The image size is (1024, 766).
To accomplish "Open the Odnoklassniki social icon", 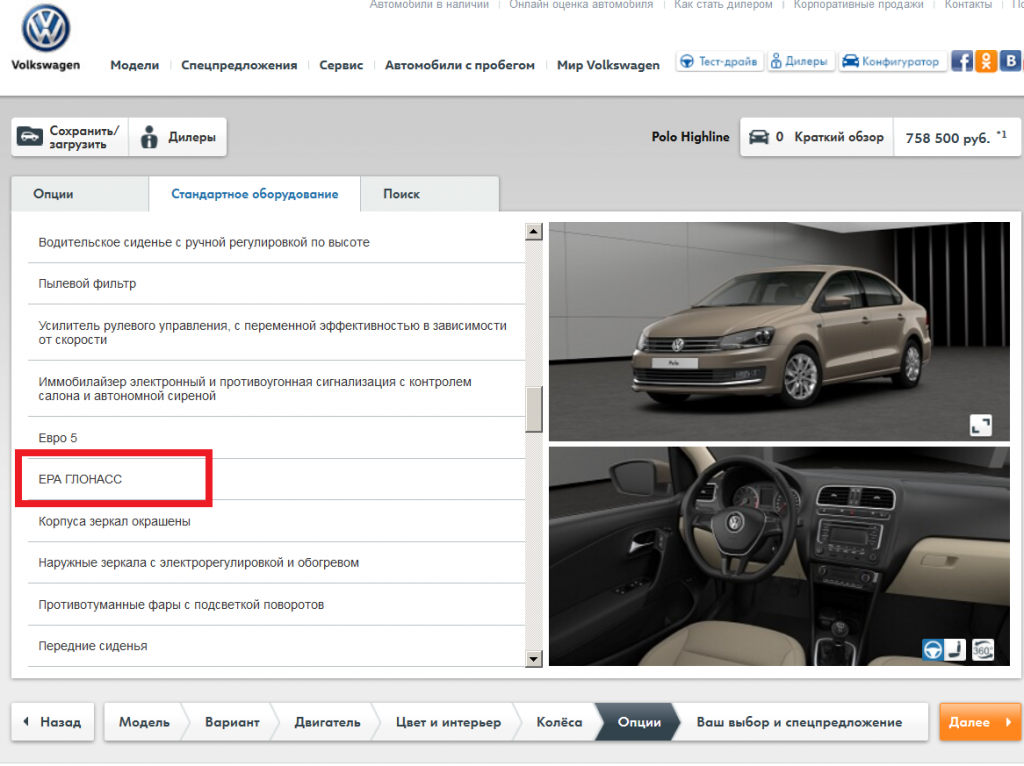I will pyautogui.click(x=985, y=61).
